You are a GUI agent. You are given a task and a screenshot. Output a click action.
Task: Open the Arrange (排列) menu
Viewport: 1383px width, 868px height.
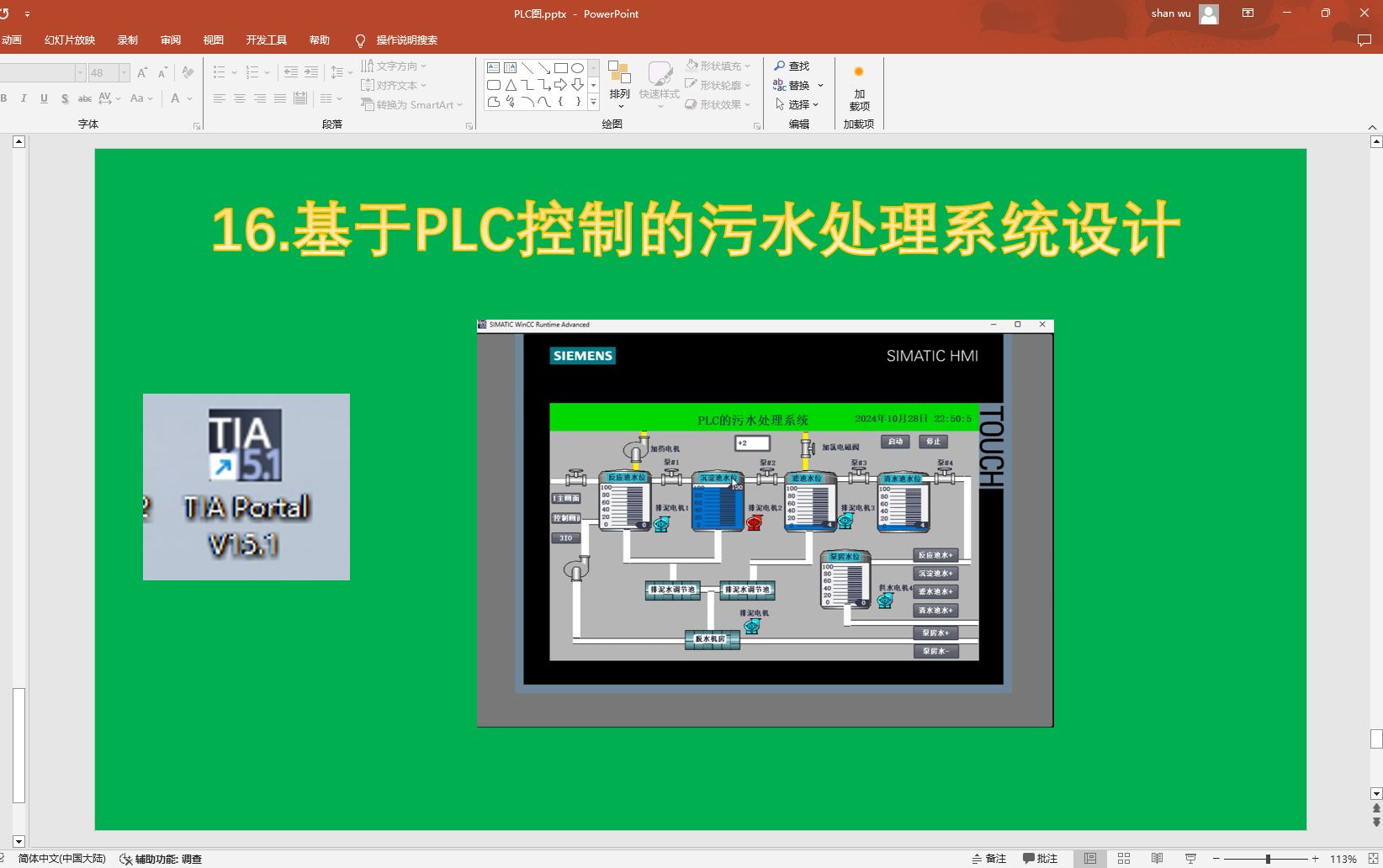click(x=620, y=84)
